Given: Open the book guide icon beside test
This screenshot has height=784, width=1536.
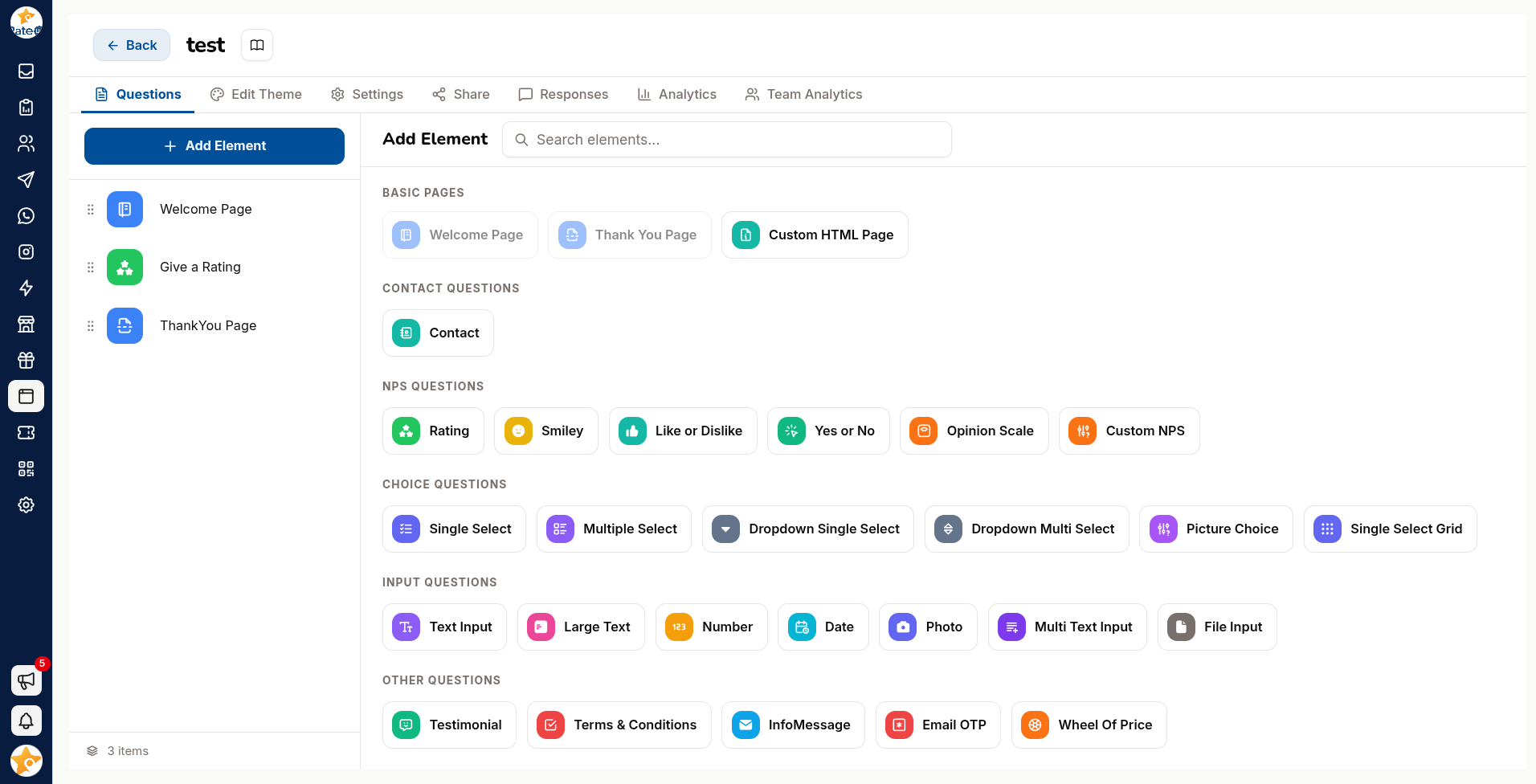Looking at the screenshot, I should pos(257,45).
